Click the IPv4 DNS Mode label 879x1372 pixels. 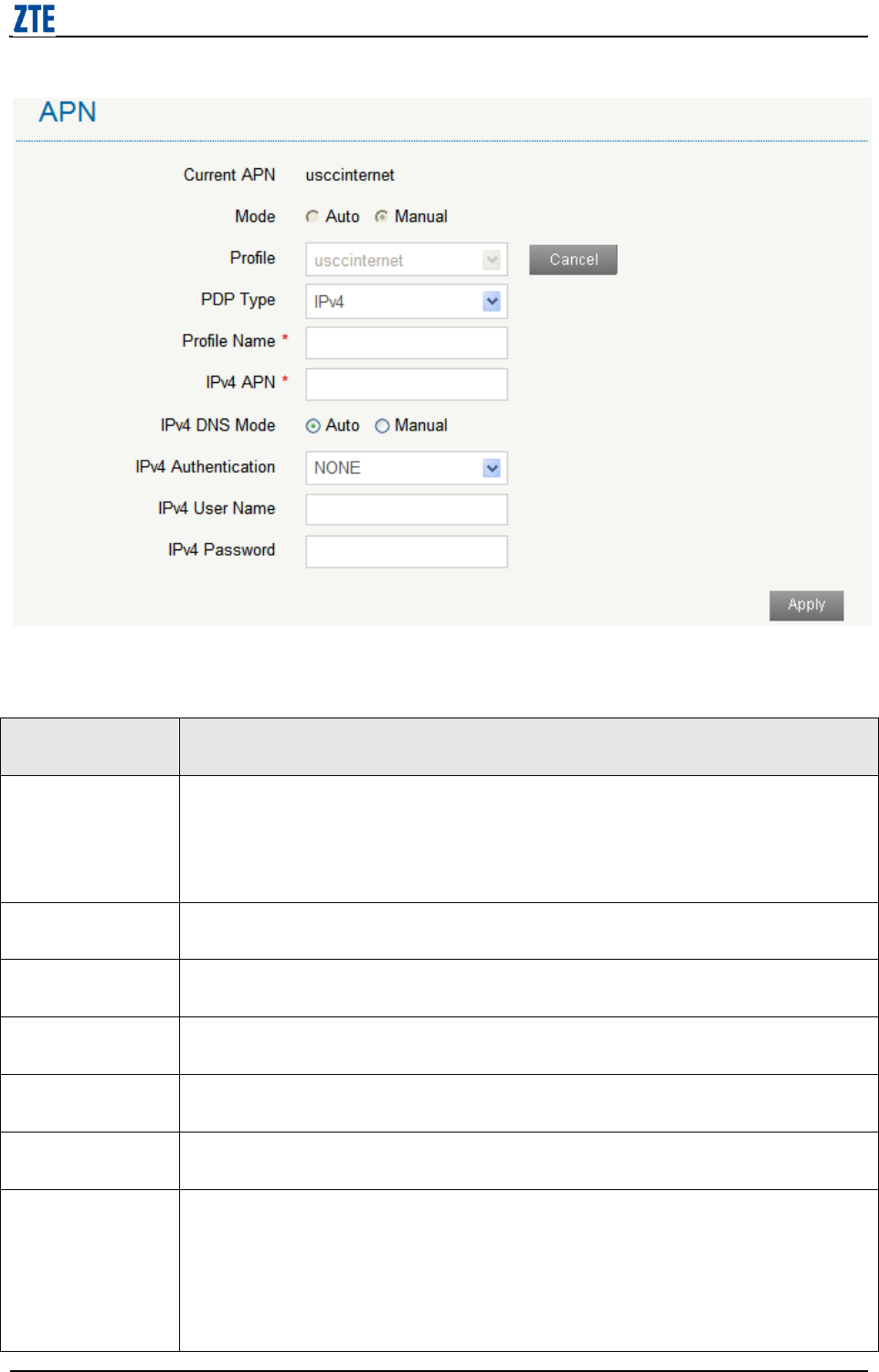217,425
